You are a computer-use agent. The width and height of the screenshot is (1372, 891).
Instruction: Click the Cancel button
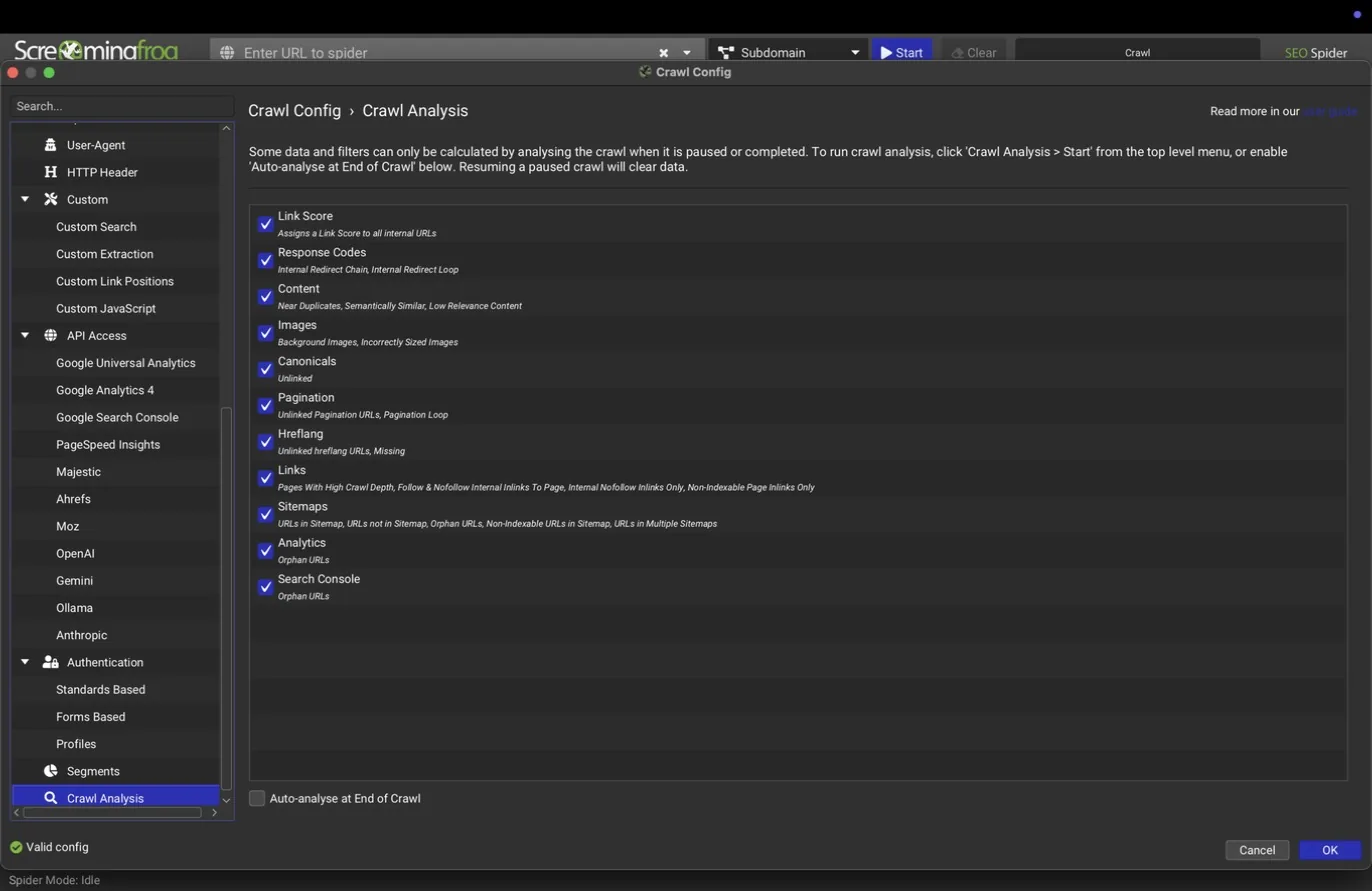pyautogui.click(x=1257, y=850)
